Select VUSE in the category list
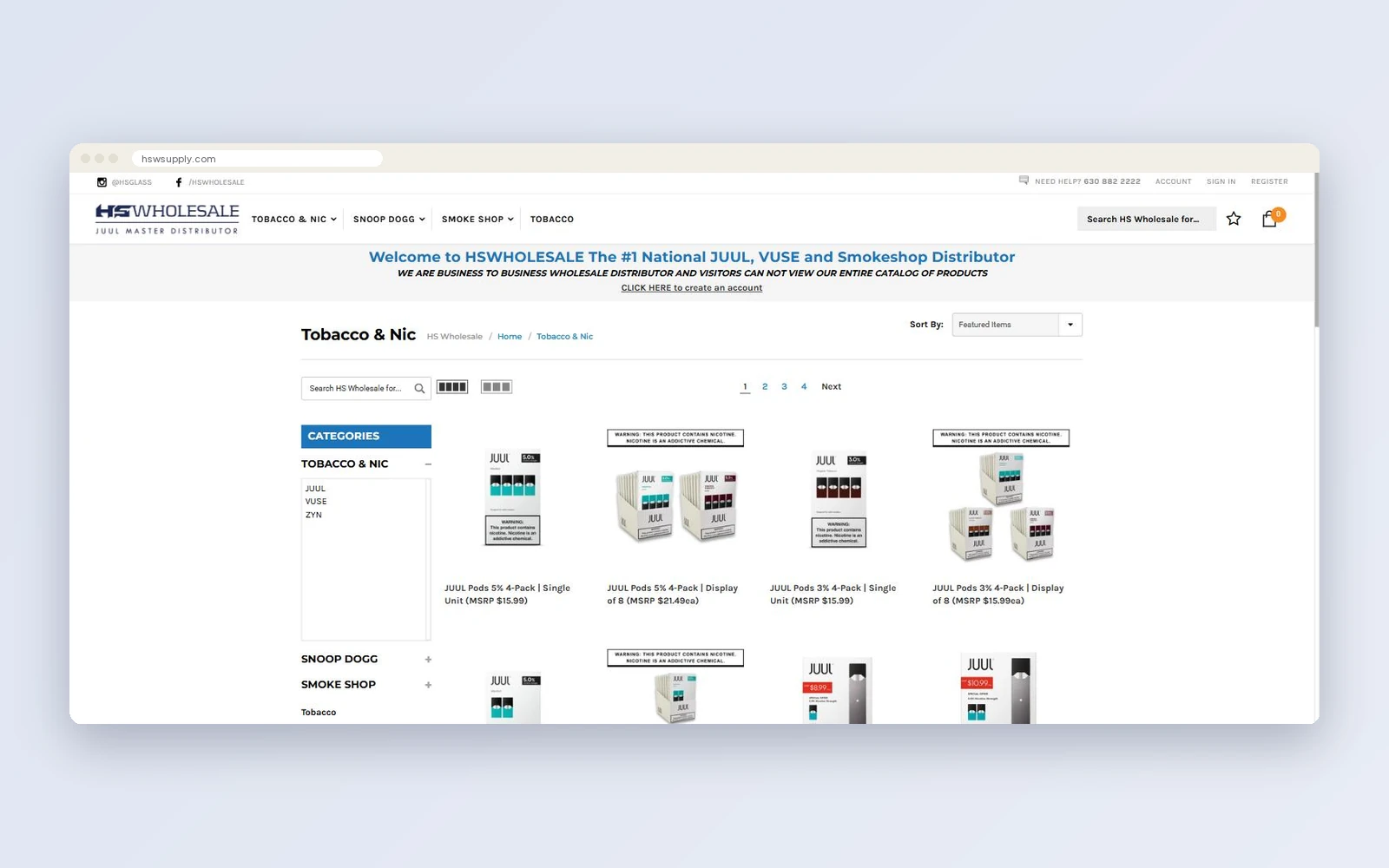 [x=316, y=502]
